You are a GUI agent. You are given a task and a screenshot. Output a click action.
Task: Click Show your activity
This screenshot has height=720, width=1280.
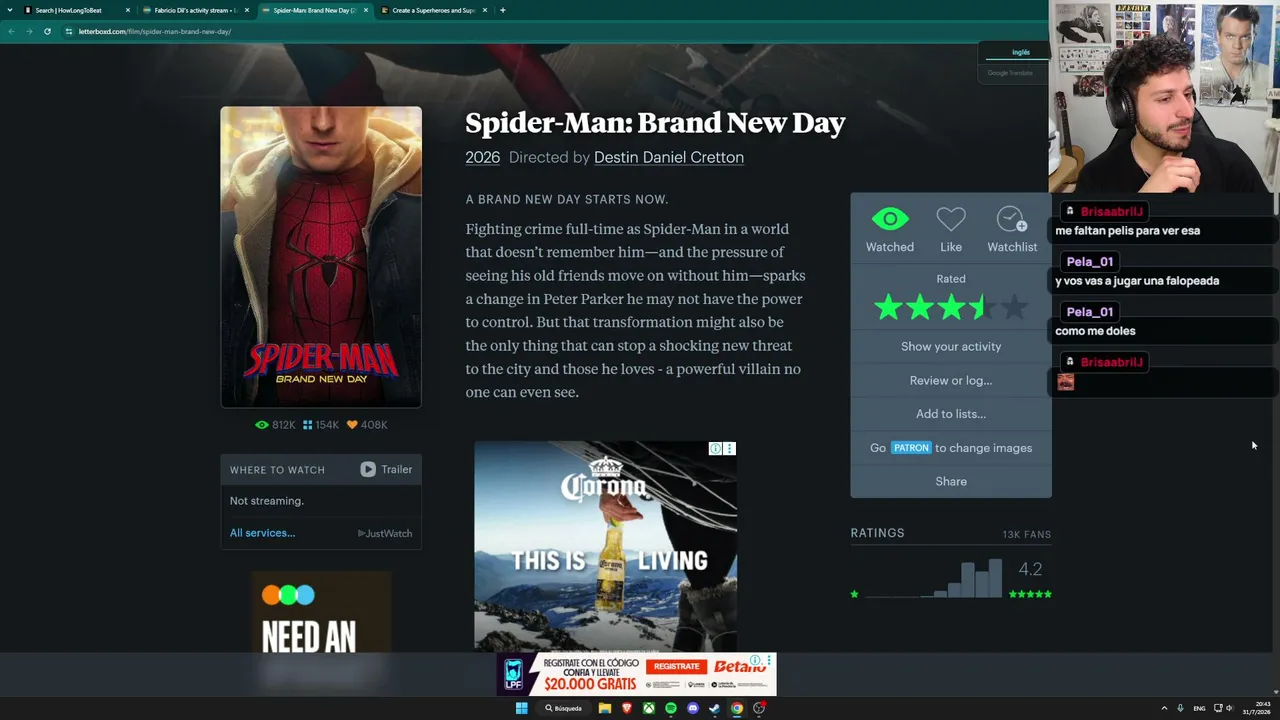pos(951,346)
